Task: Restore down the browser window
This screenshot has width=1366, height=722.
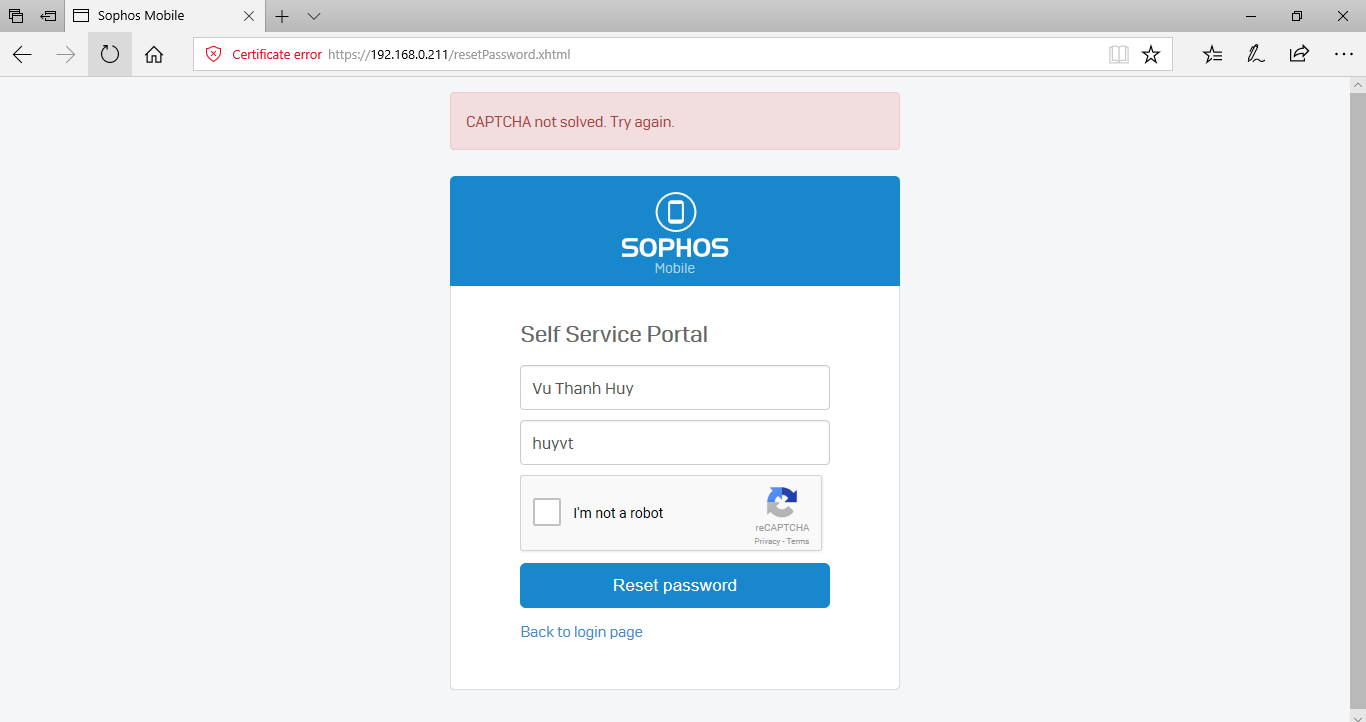Action: (x=1297, y=16)
